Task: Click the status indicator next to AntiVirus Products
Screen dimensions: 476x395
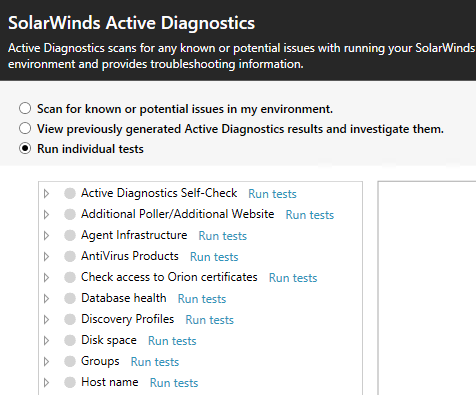Action: 70,256
